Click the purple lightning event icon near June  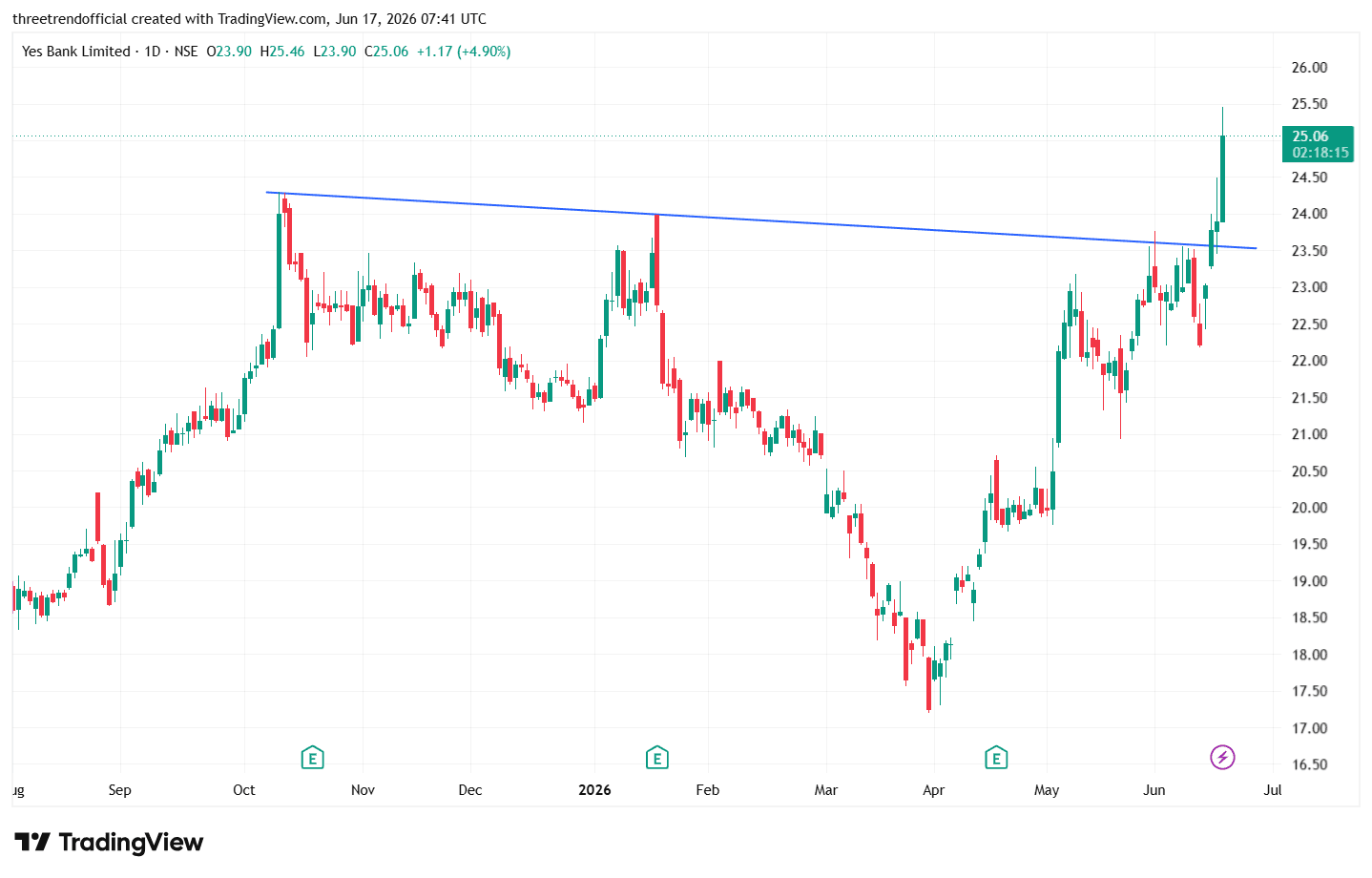(1222, 758)
